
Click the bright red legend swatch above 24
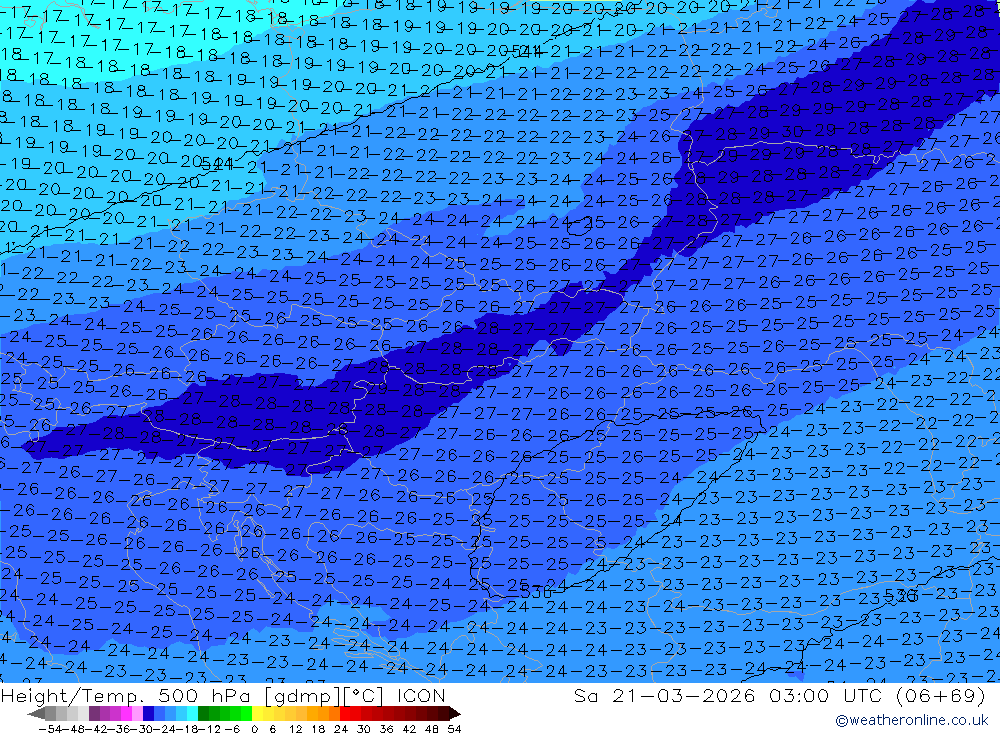click(345, 714)
